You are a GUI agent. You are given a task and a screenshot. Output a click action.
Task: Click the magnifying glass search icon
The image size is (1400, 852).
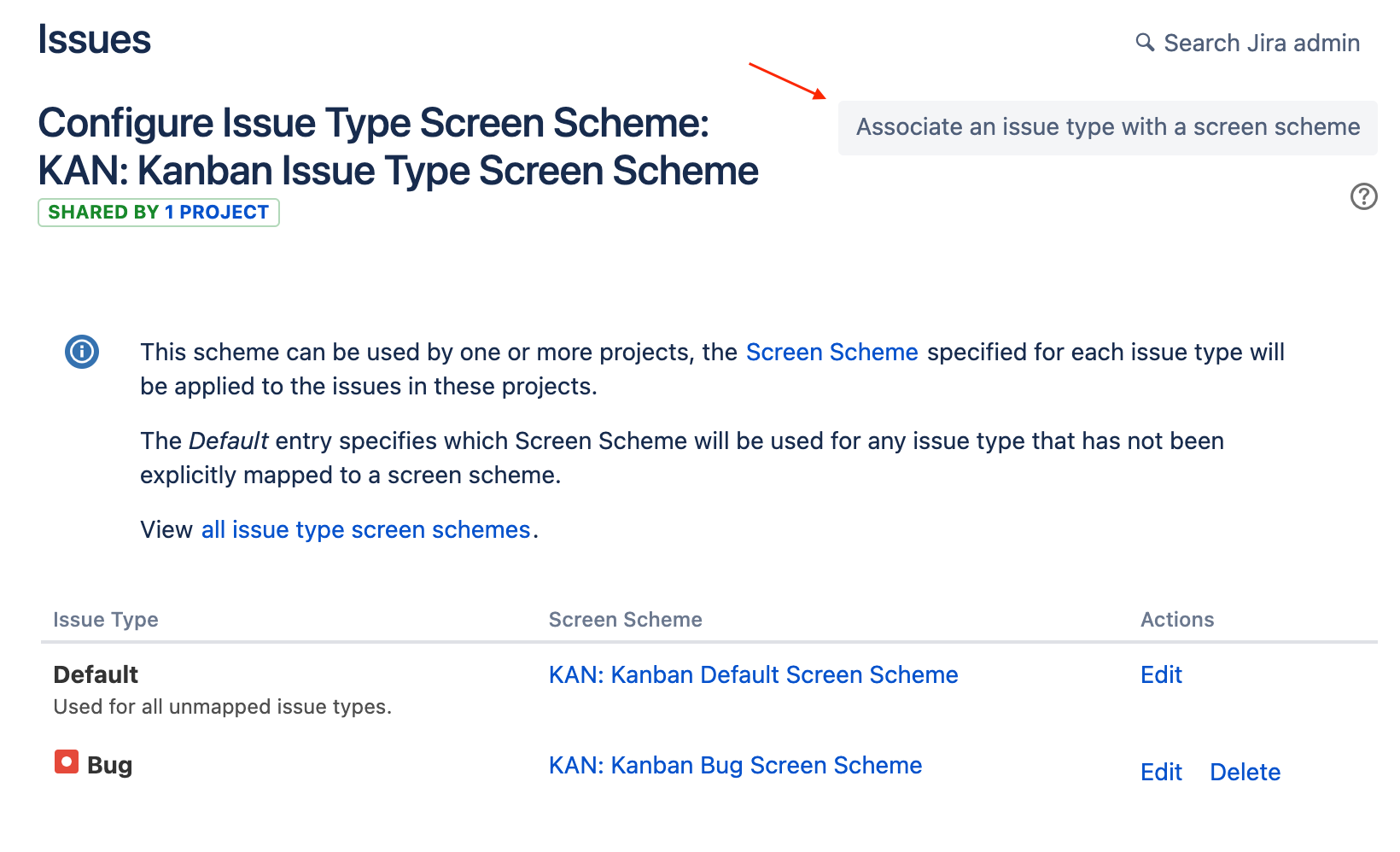[x=1145, y=42]
